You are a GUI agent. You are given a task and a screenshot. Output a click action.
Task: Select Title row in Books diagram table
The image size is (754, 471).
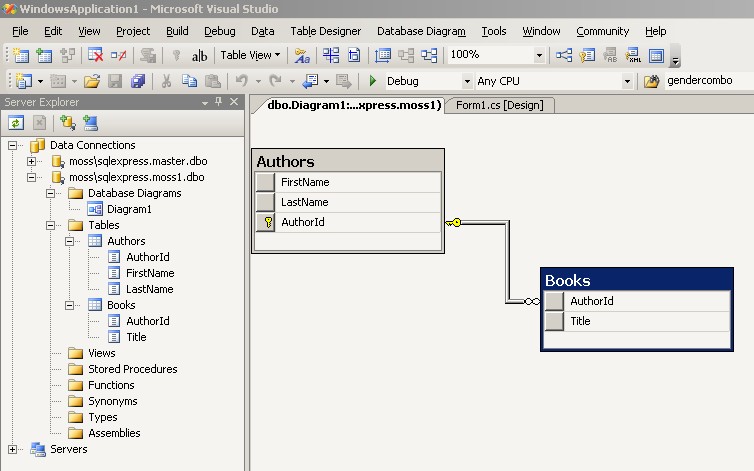[637, 321]
